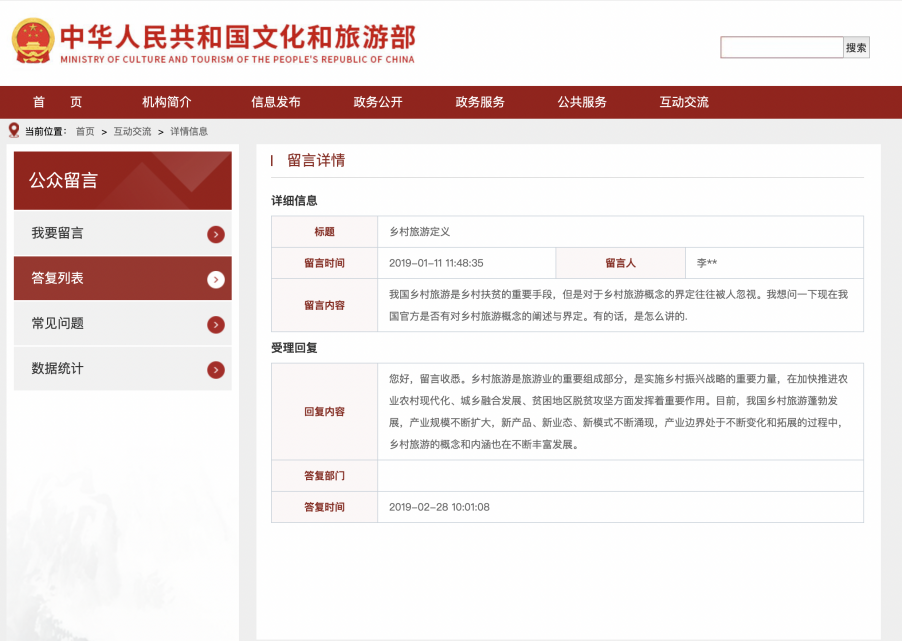Select 常见问题 in the sidebar
902x641 pixels.
(x=123, y=323)
